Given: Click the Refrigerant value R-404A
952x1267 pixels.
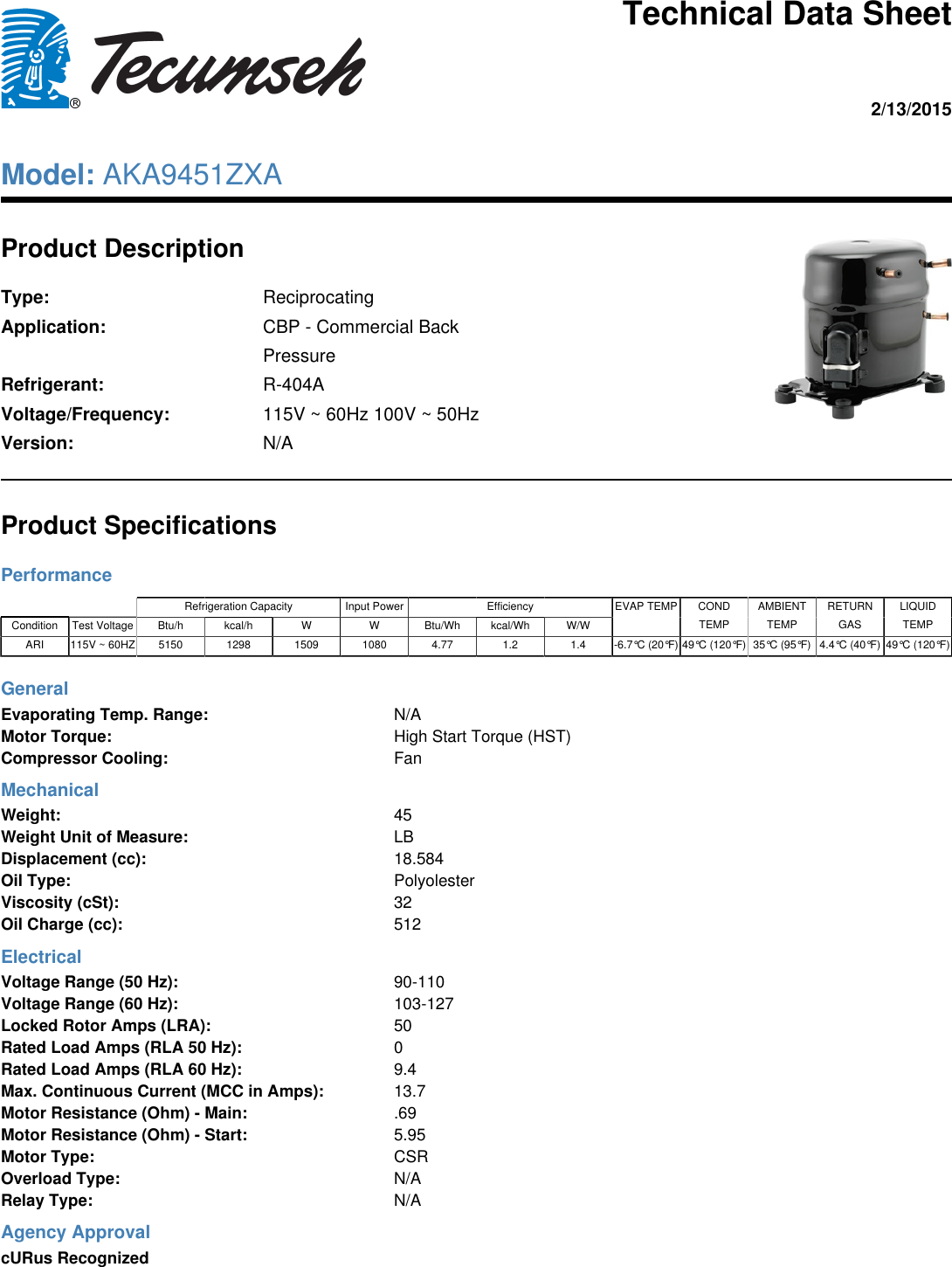Looking at the screenshot, I should click(x=293, y=384).
